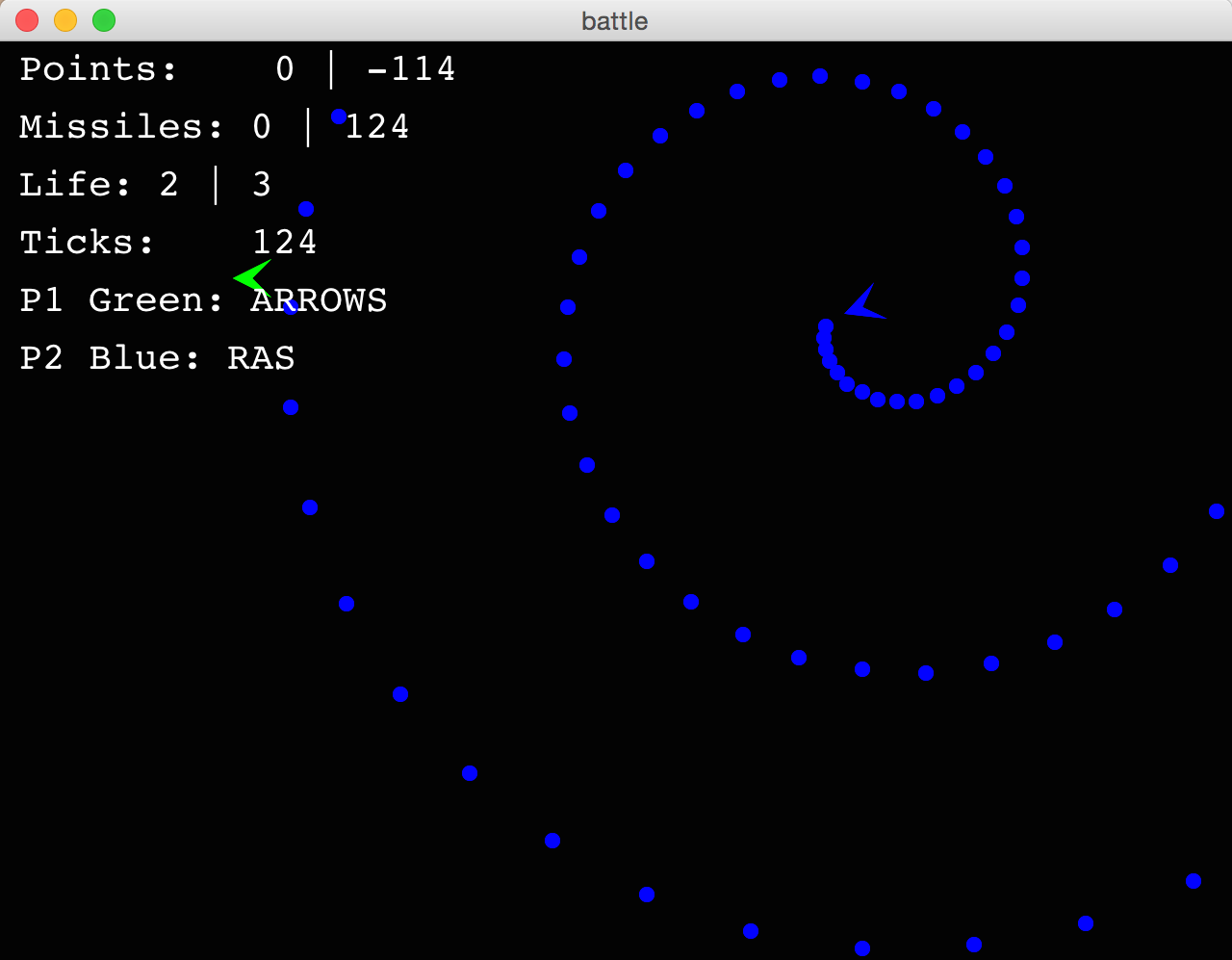
Task: Minimize the battle window with yellow button
Action: click(x=65, y=20)
